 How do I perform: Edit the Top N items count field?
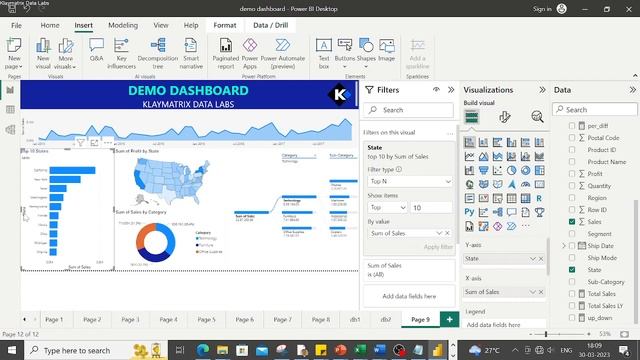click(x=431, y=208)
